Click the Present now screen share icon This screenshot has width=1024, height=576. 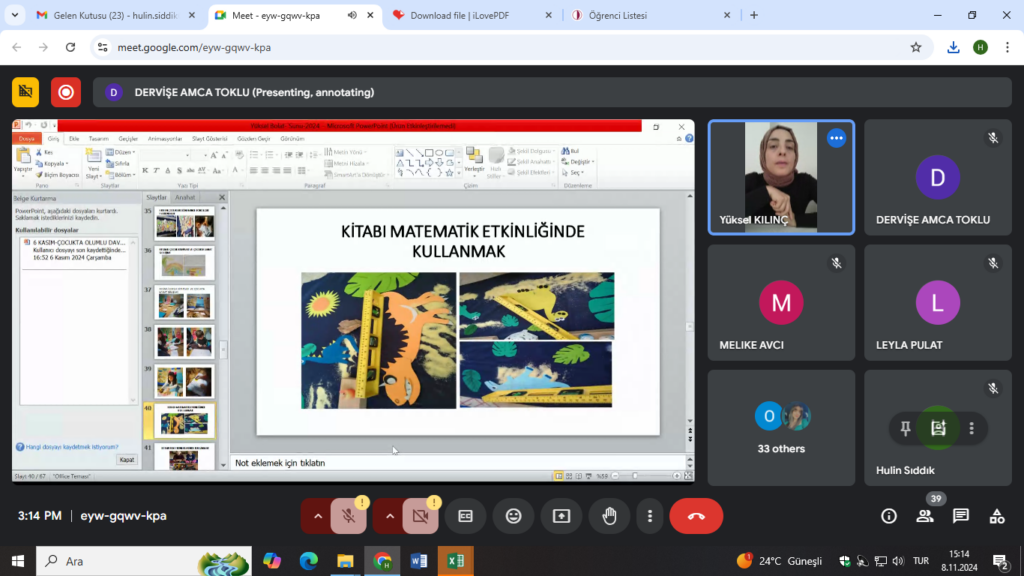[561, 516]
